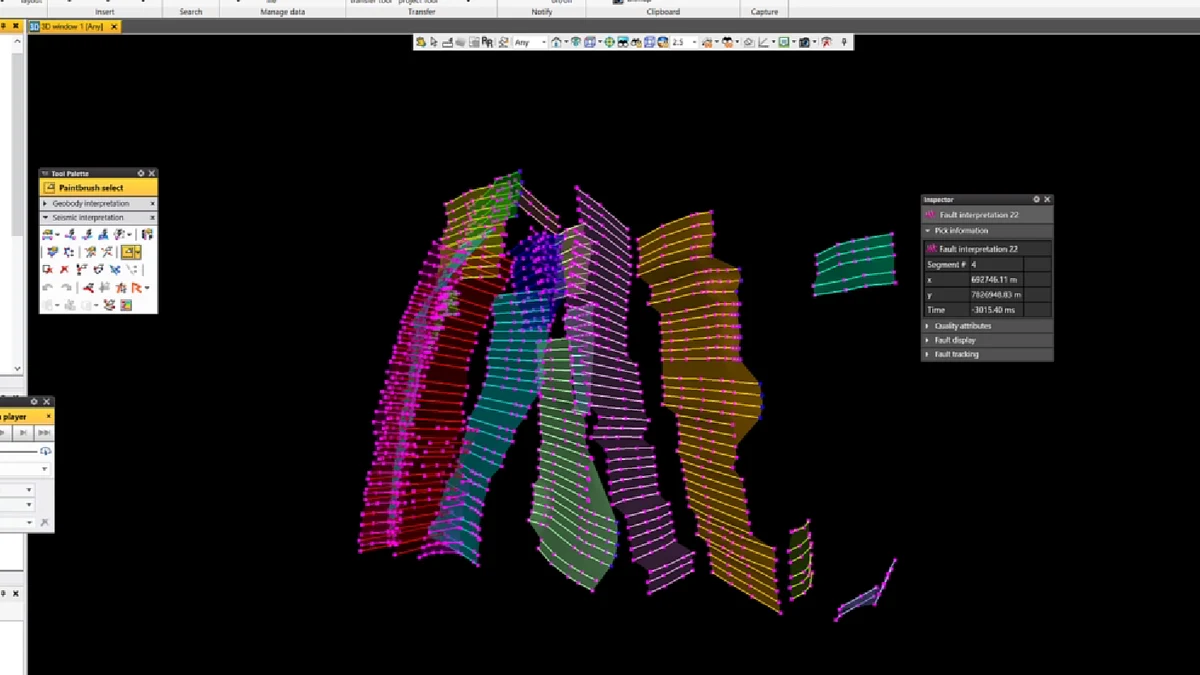Click the scroll down arrow on left pane
Image resolution: width=1200 pixels, height=675 pixels.
click(x=17, y=368)
